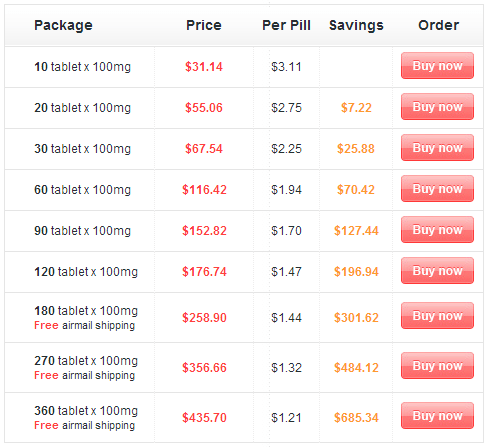The height and width of the screenshot is (447, 488).
Task: Select the Price column header
Action: pyautogui.click(x=204, y=25)
